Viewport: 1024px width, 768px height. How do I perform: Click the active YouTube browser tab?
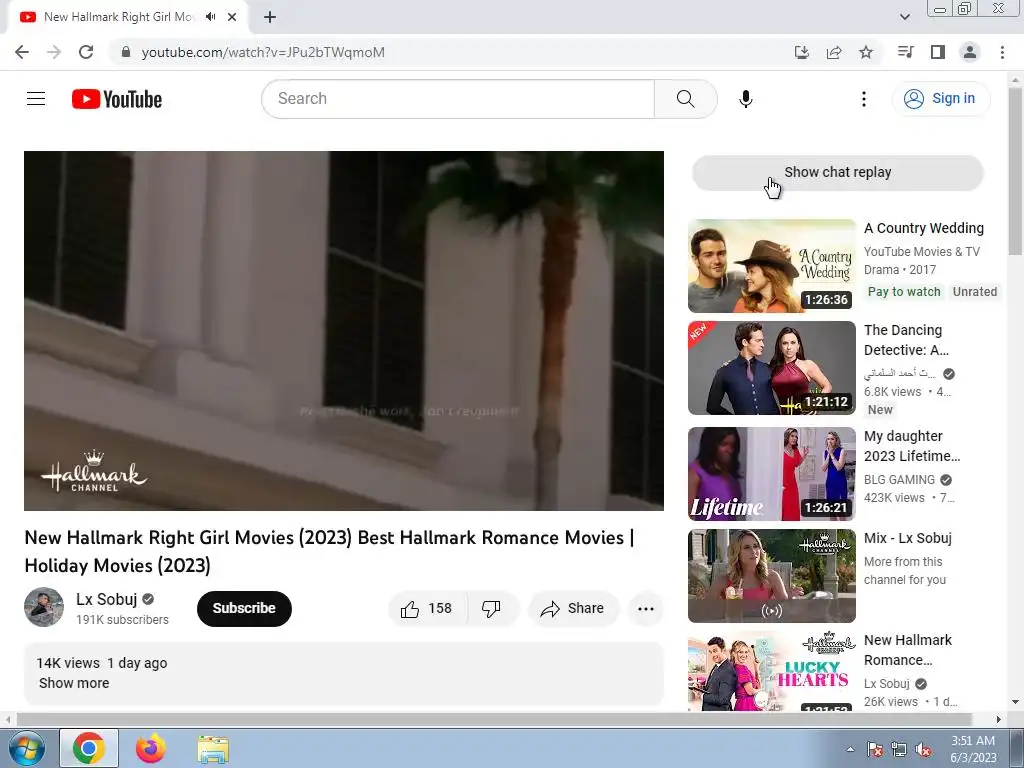[128, 17]
